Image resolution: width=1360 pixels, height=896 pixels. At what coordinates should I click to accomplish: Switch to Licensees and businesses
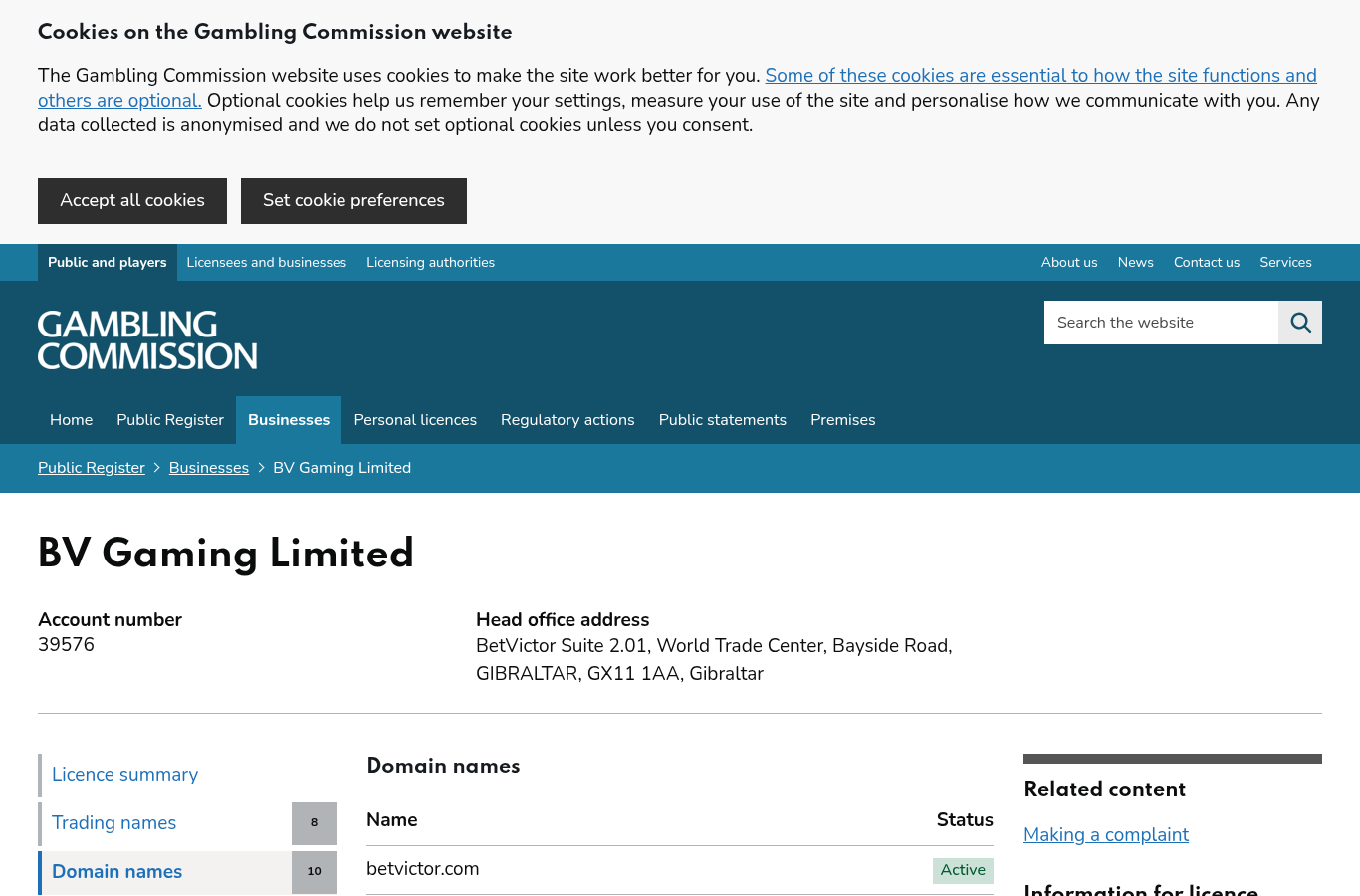click(267, 263)
